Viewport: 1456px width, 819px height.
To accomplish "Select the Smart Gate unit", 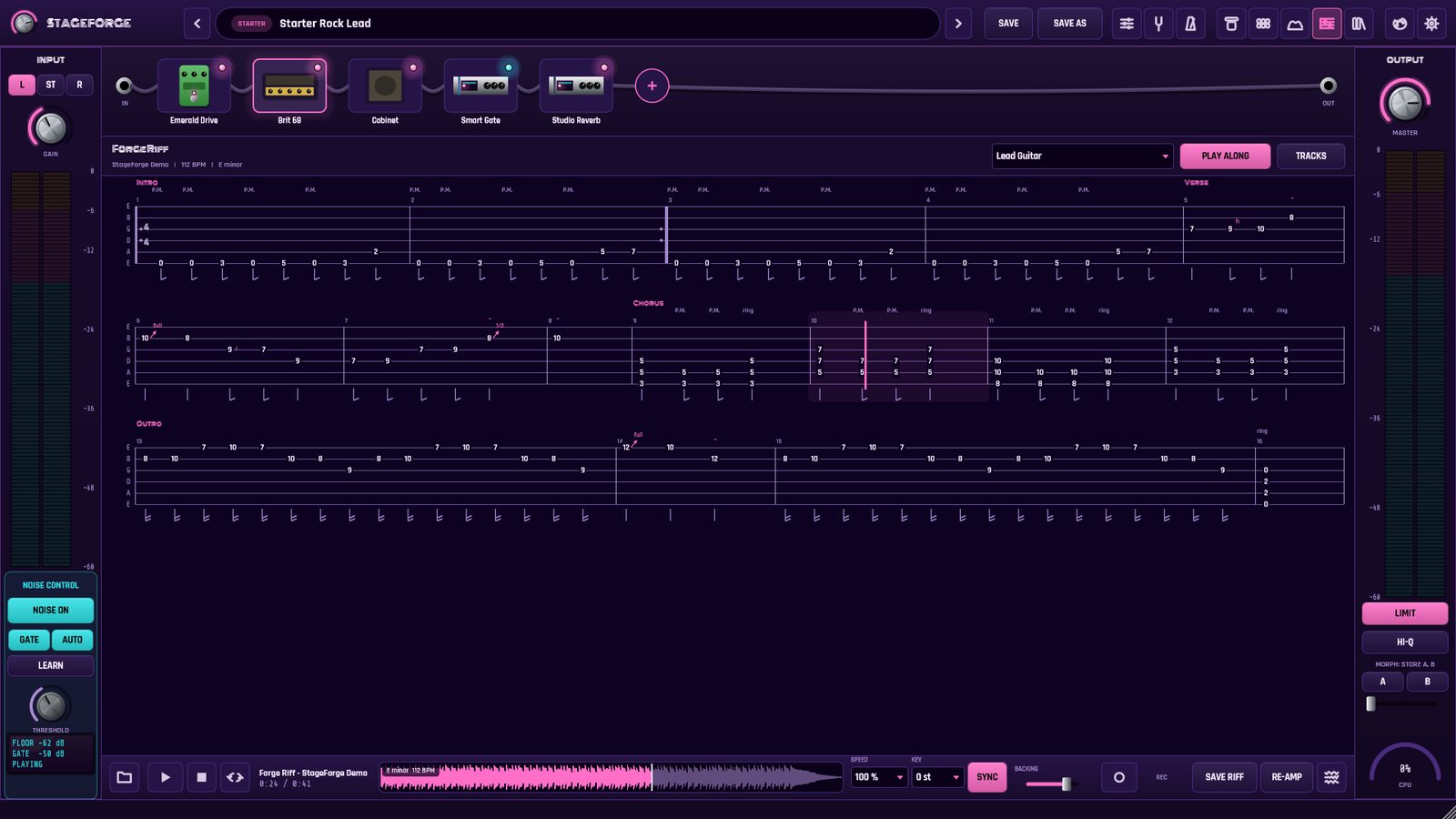I will pyautogui.click(x=480, y=86).
